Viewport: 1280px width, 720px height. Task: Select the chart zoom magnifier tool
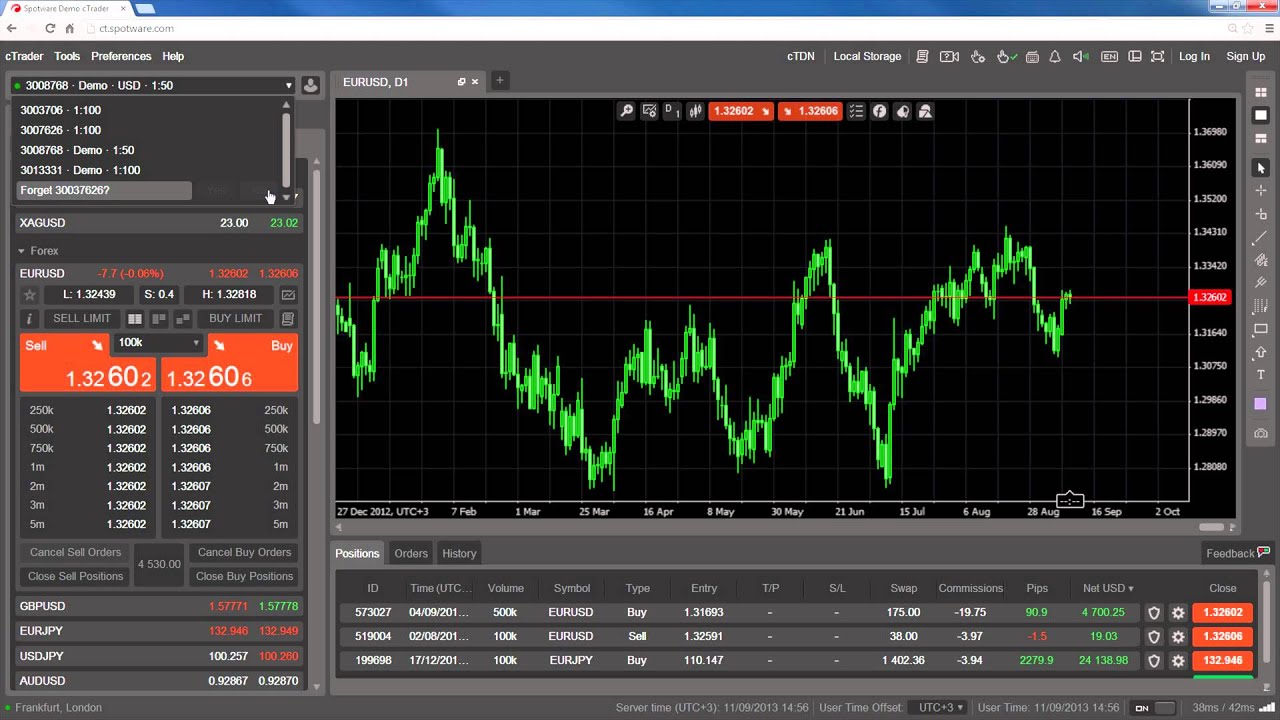(x=627, y=111)
